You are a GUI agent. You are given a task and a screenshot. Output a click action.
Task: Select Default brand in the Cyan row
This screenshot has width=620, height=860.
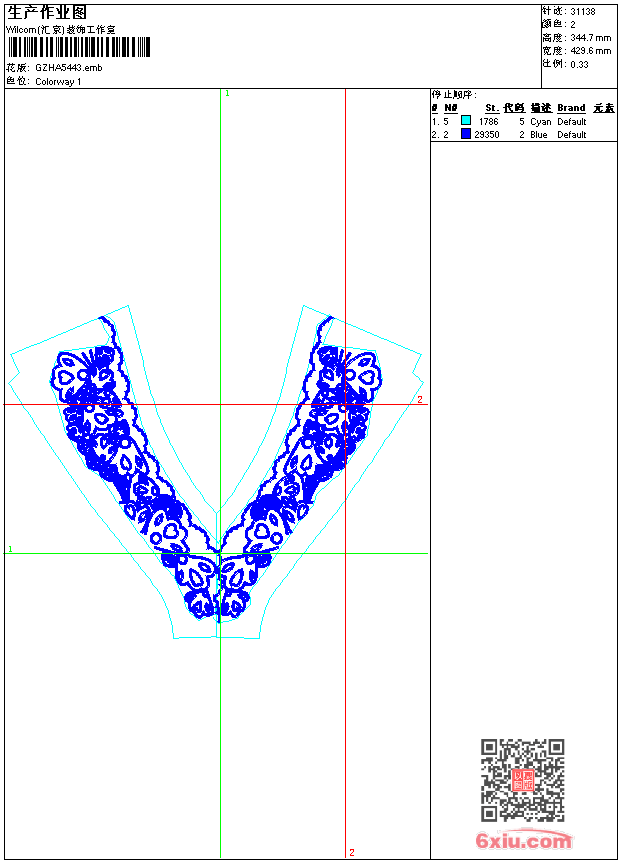point(572,122)
